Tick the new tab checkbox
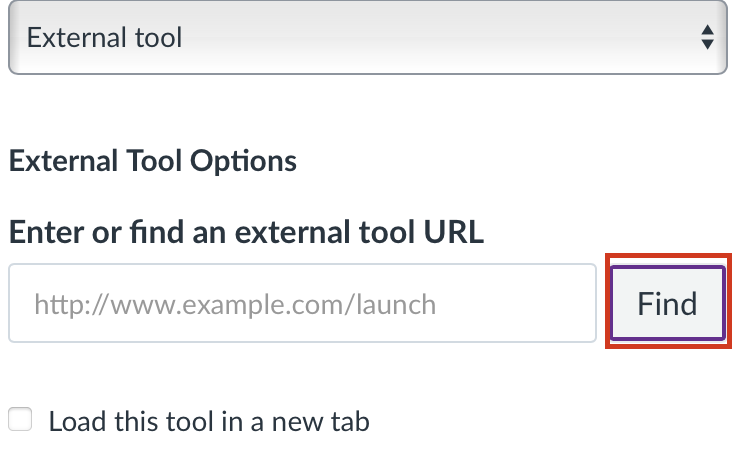Image resolution: width=733 pixels, height=451 pixels. coord(20,421)
